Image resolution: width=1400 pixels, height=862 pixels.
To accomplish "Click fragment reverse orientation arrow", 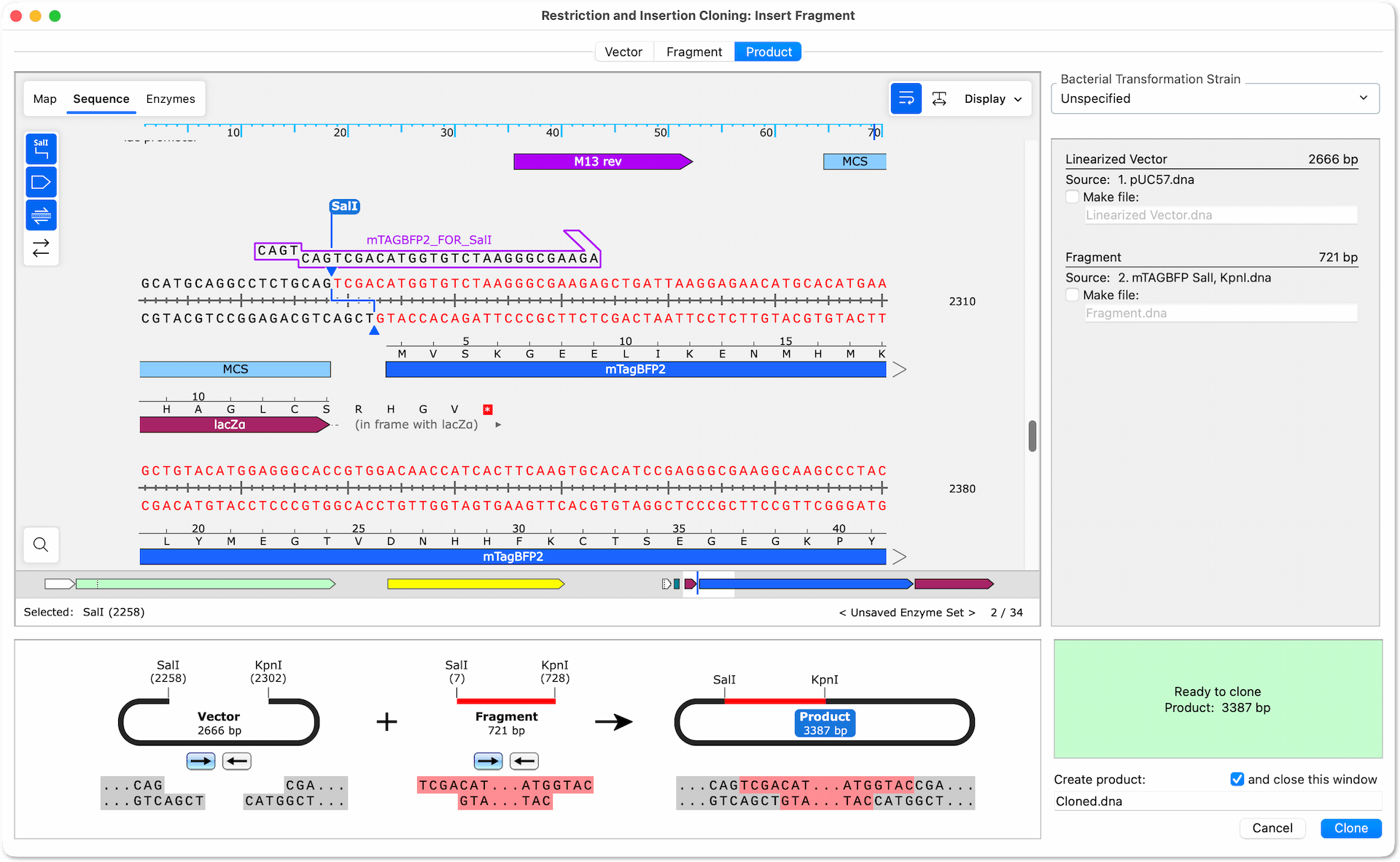I will pyautogui.click(x=524, y=761).
